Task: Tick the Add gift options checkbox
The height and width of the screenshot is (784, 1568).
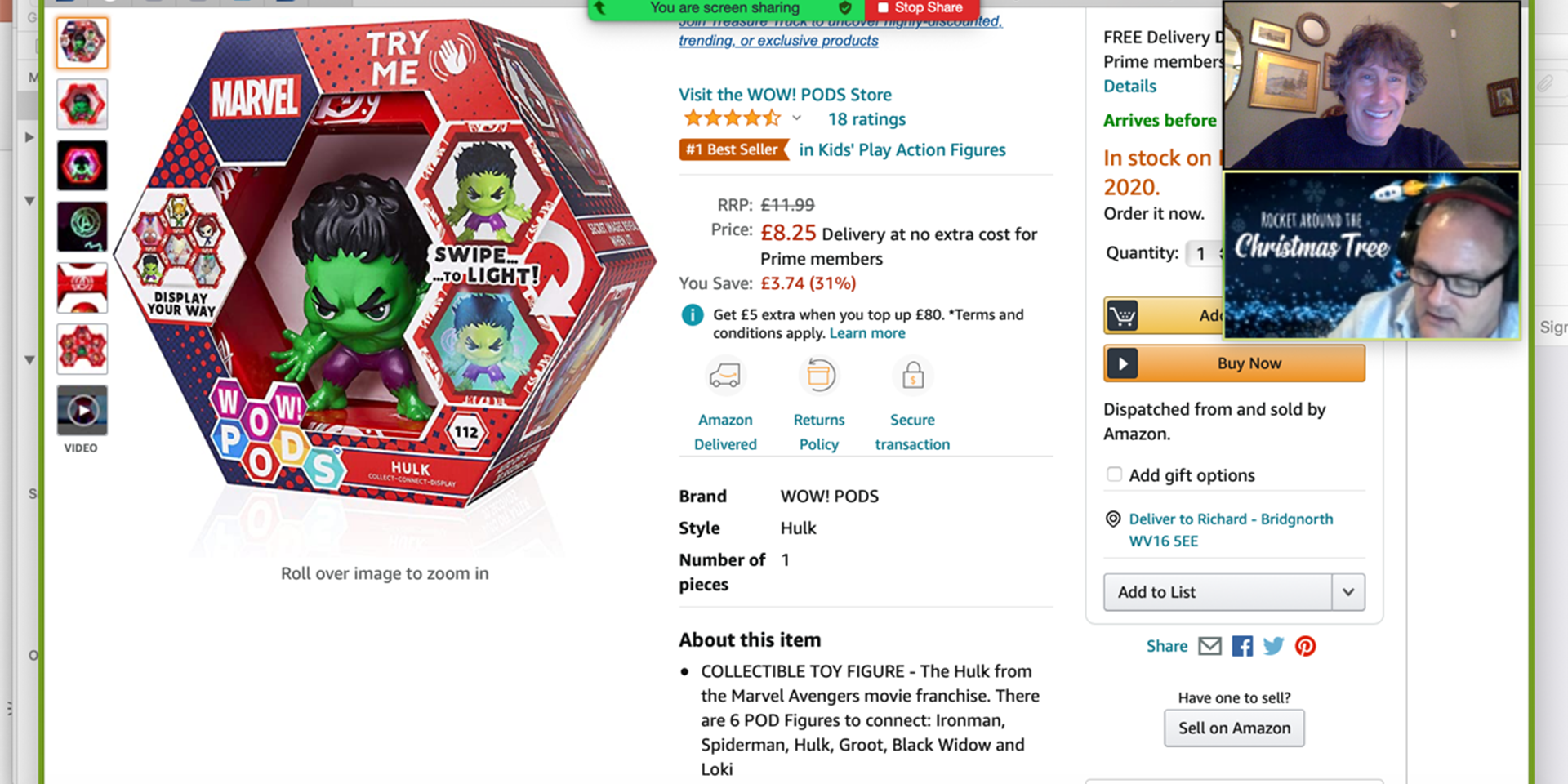Action: 1114,474
